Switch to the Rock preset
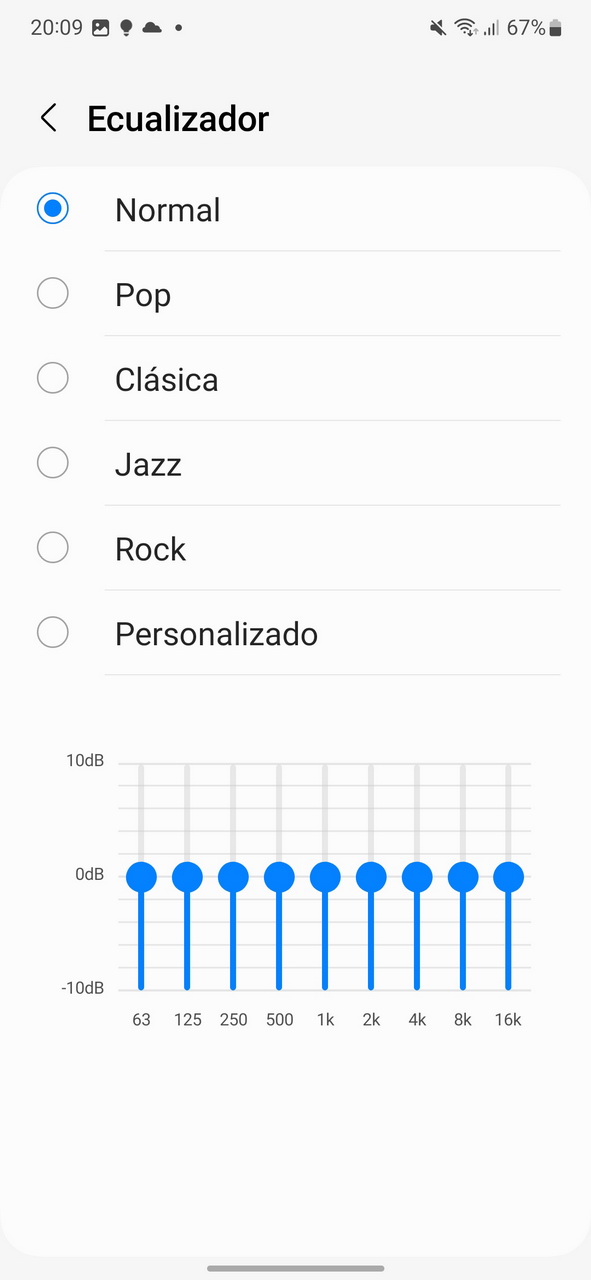The height and width of the screenshot is (1280, 591). pos(295,549)
